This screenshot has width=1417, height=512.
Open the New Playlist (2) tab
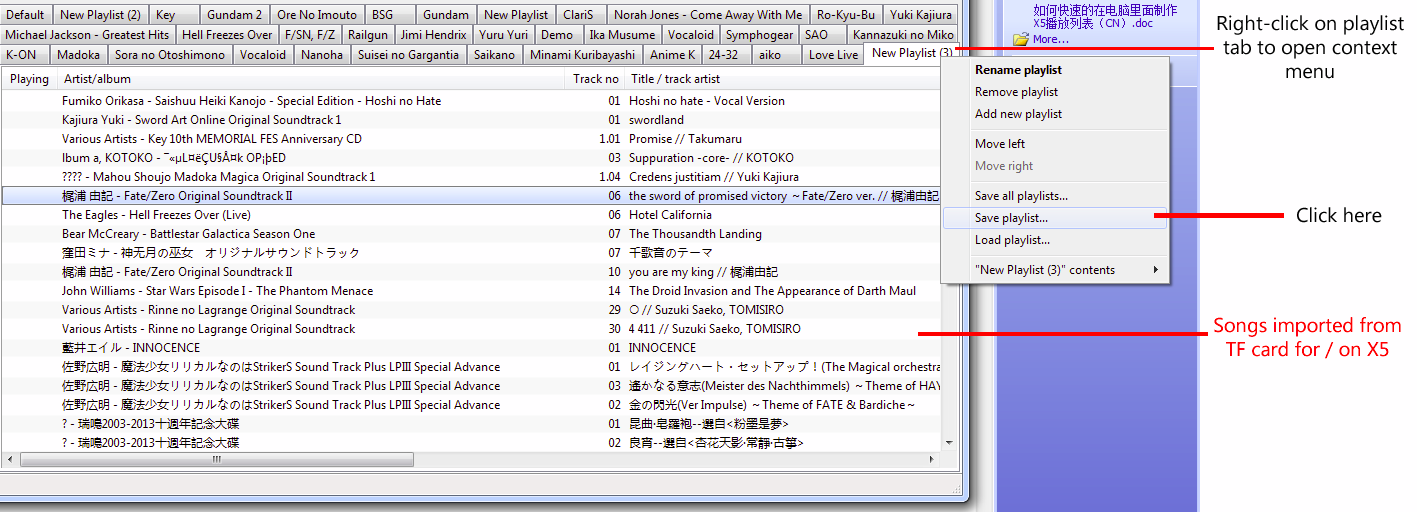click(100, 15)
